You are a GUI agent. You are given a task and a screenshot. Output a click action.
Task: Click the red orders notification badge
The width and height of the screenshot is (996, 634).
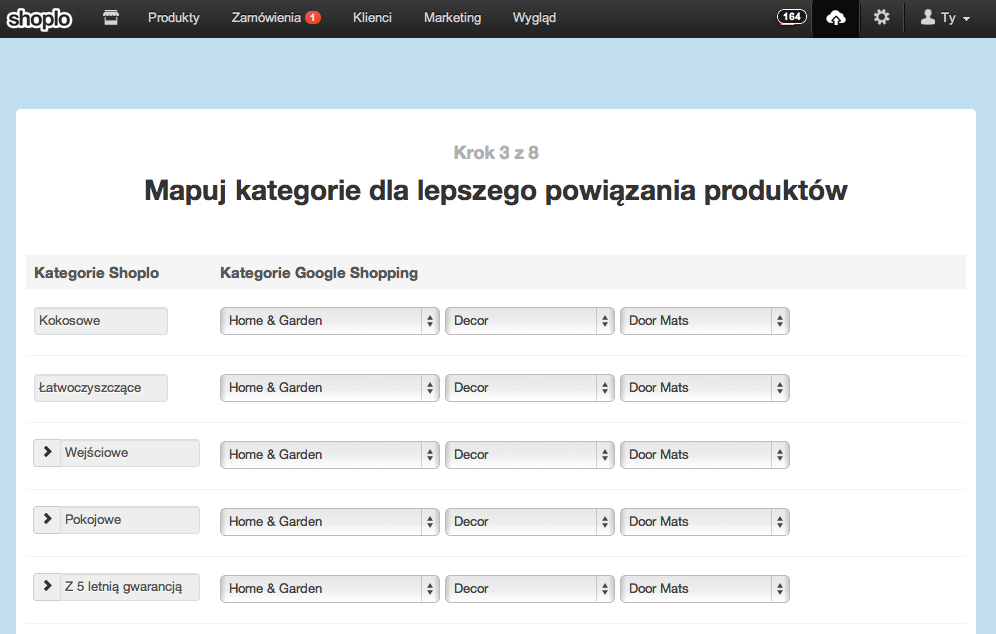click(313, 18)
